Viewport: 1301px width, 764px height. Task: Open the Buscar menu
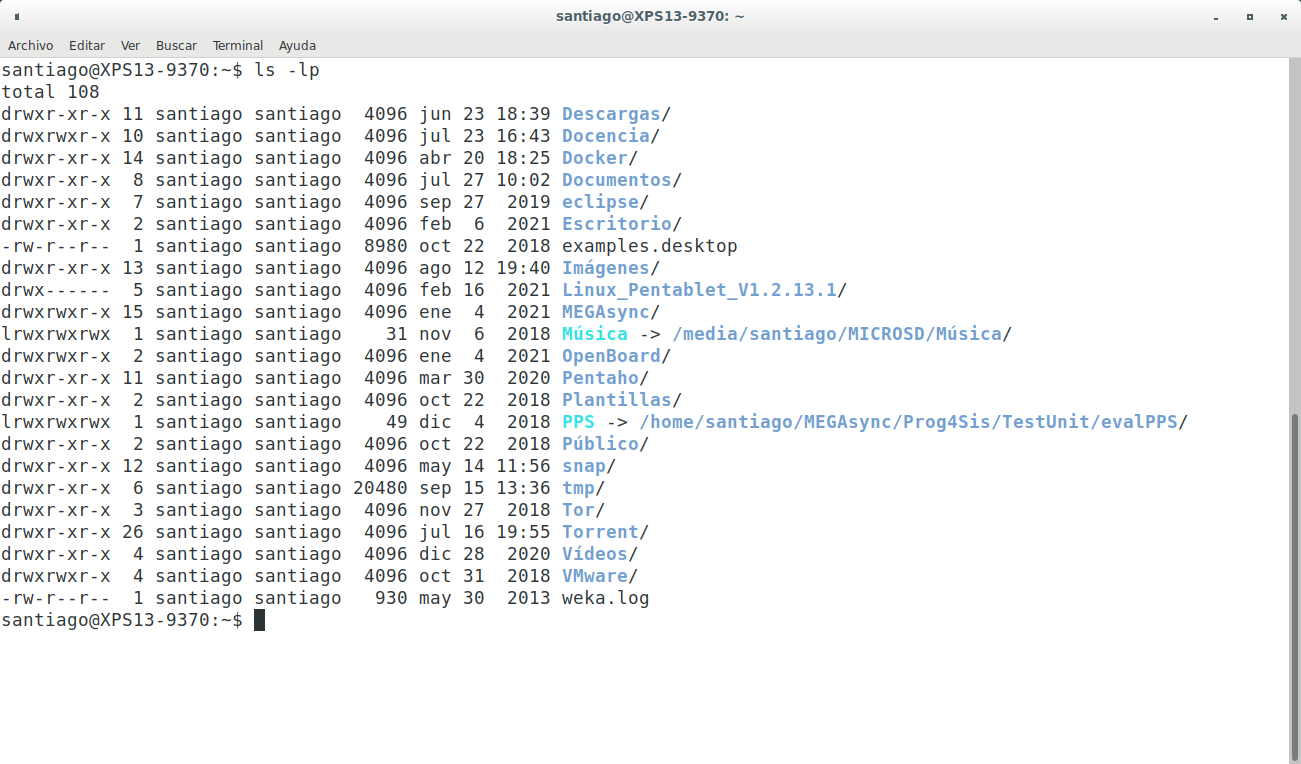[176, 45]
